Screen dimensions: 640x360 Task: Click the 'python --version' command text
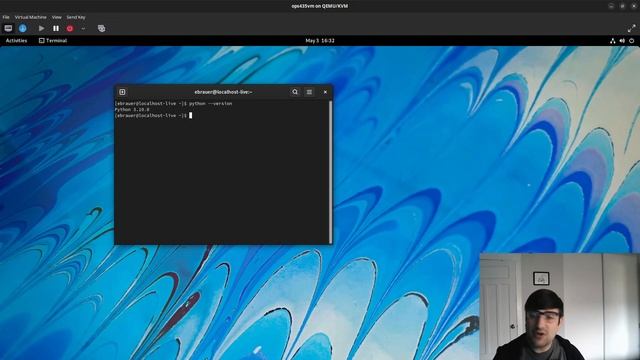210,104
